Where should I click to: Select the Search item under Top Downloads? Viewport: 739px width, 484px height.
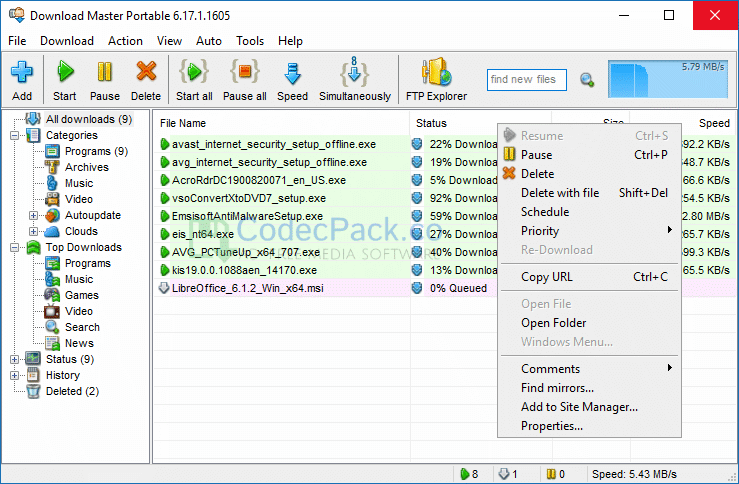[82, 327]
